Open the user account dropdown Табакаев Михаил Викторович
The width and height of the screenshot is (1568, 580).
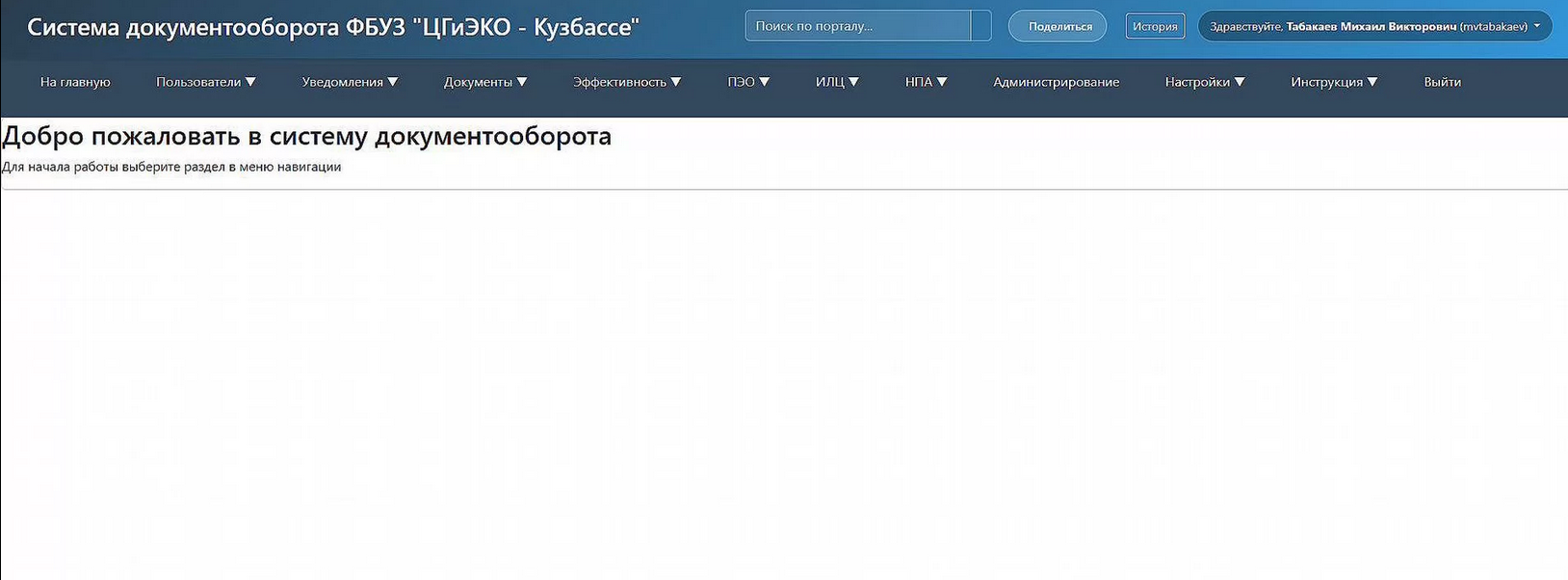coord(1374,26)
